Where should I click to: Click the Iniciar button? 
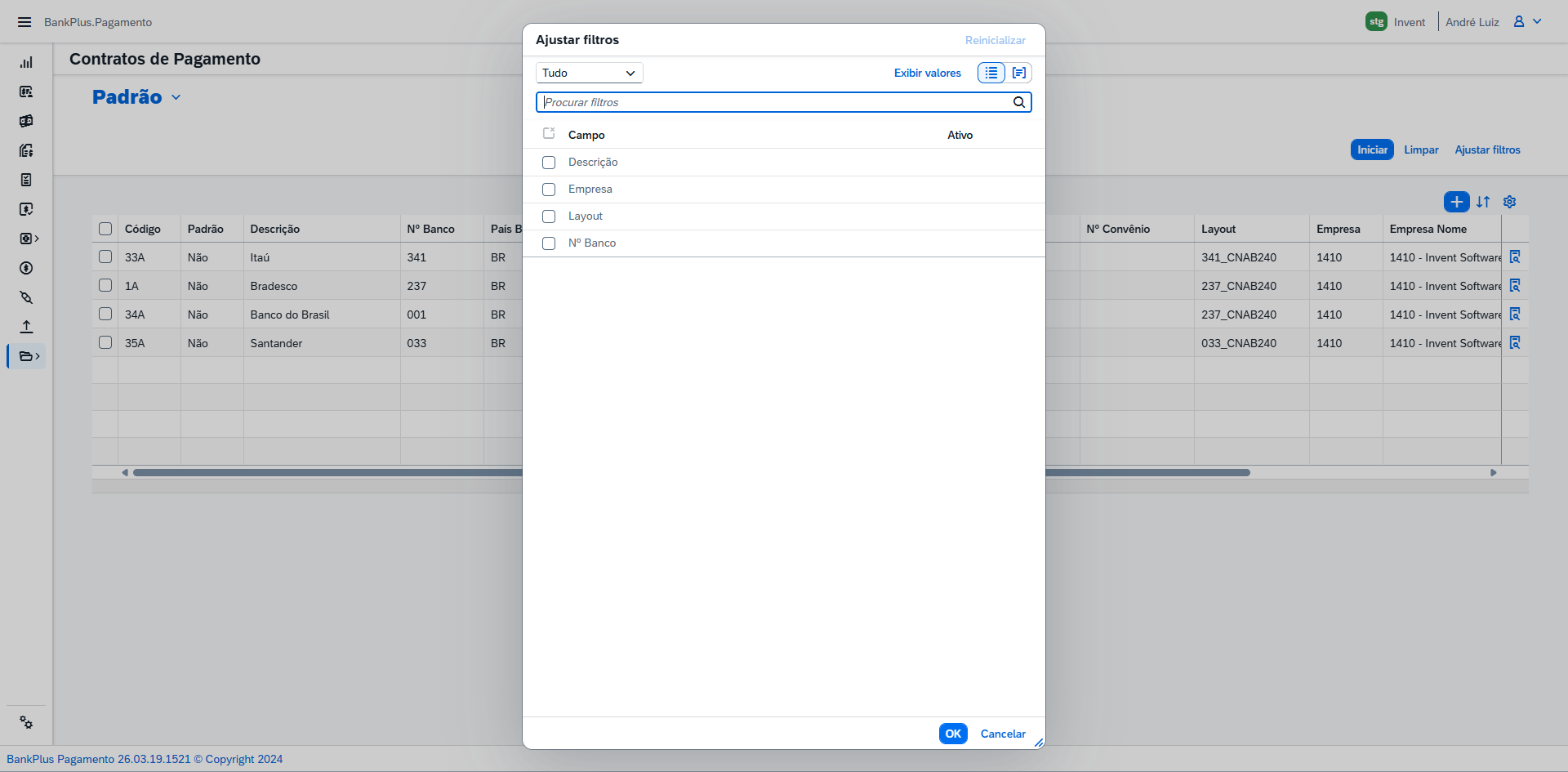coord(1372,150)
